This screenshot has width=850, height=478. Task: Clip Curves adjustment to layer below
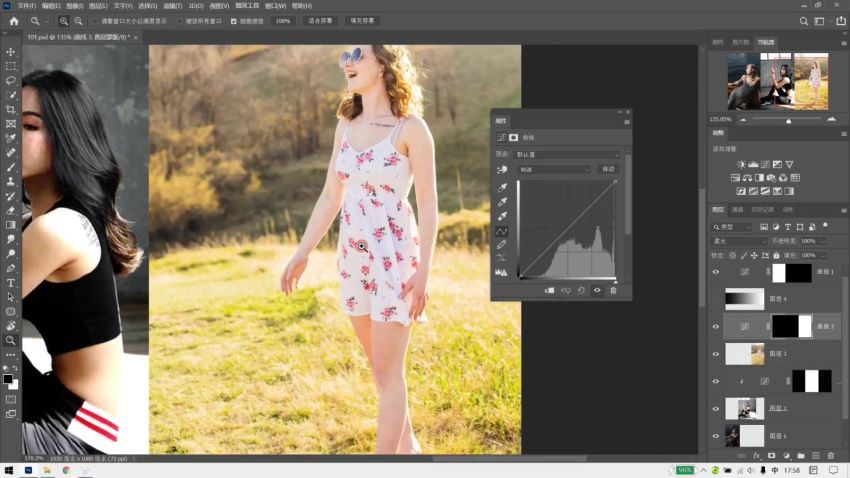549,290
